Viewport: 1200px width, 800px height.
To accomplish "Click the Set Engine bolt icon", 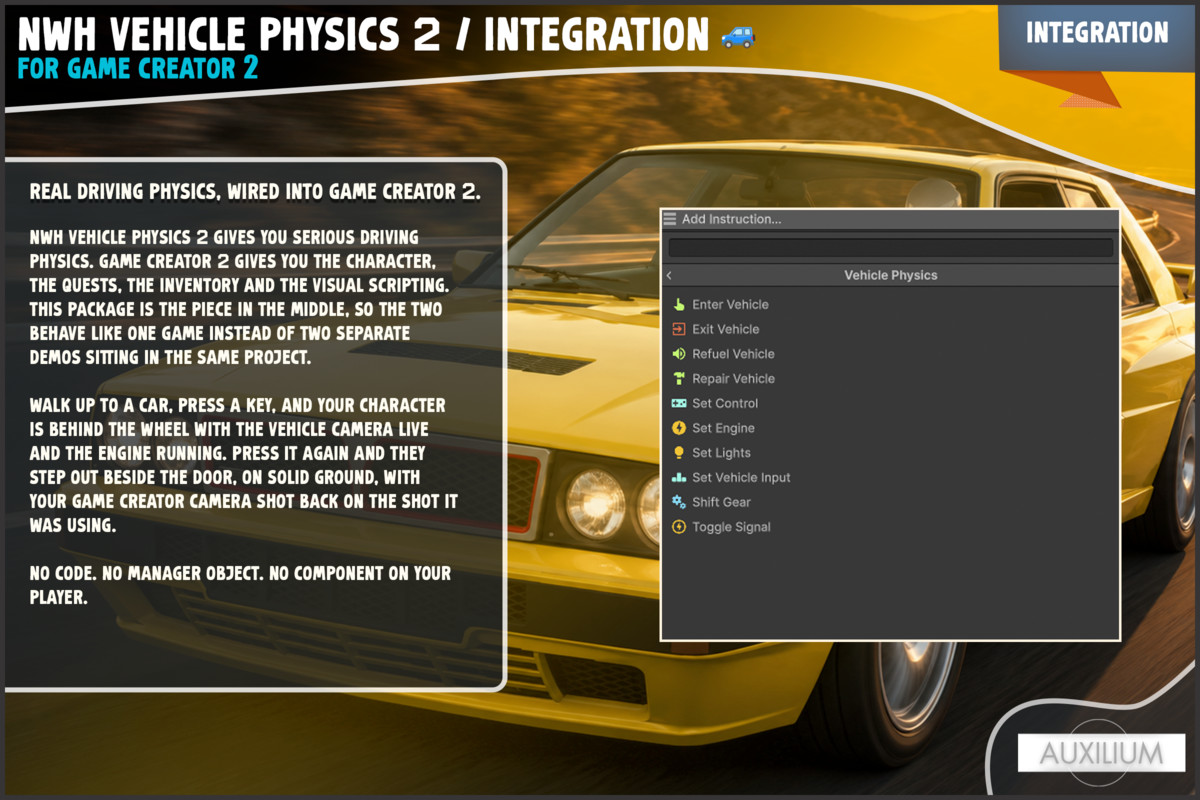I will 679,428.
